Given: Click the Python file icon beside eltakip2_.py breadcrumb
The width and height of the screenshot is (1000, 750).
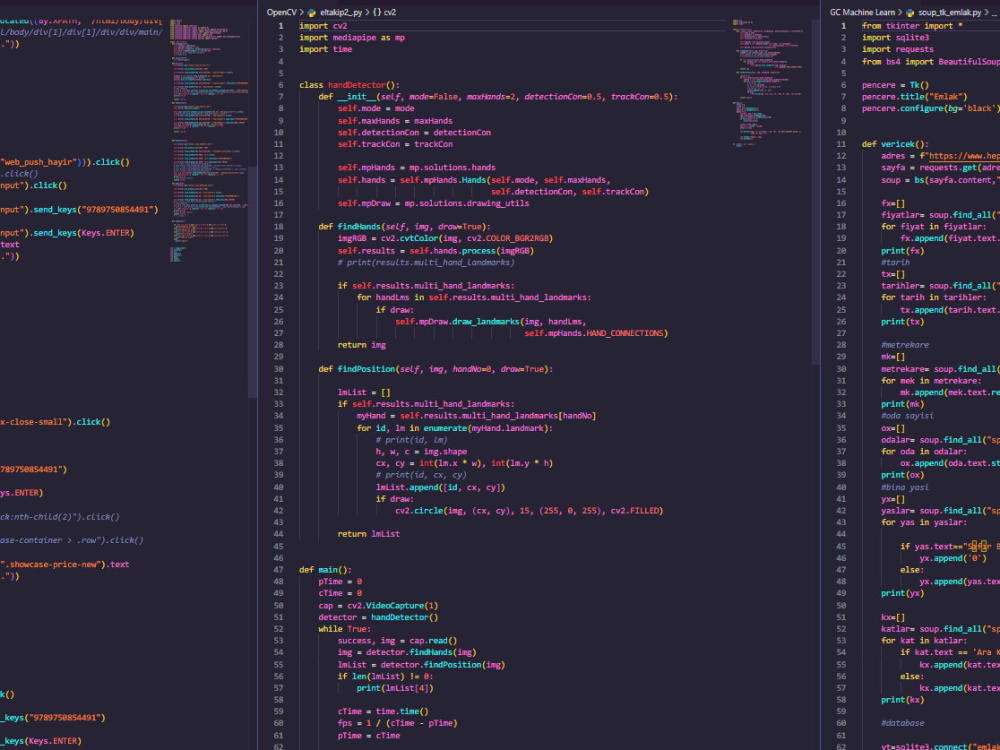Looking at the screenshot, I should tap(312, 12).
